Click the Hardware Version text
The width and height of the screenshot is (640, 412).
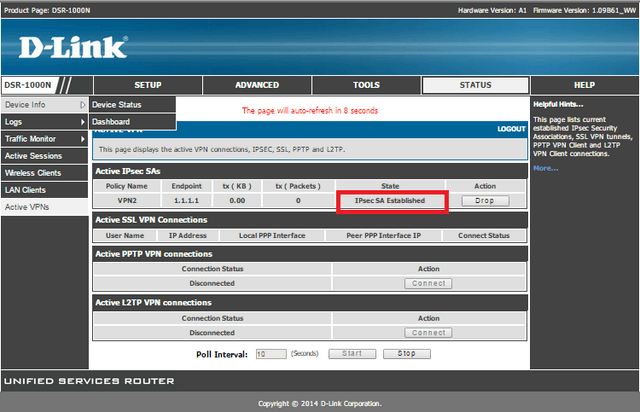[x=492, y=10]
